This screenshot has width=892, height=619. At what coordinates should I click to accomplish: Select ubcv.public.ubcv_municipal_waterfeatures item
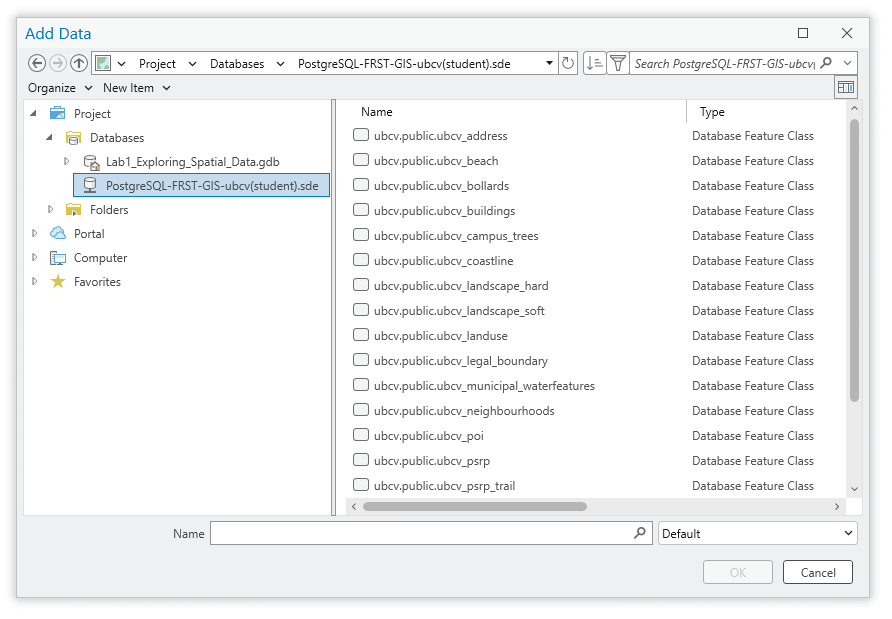click(484, 386)
